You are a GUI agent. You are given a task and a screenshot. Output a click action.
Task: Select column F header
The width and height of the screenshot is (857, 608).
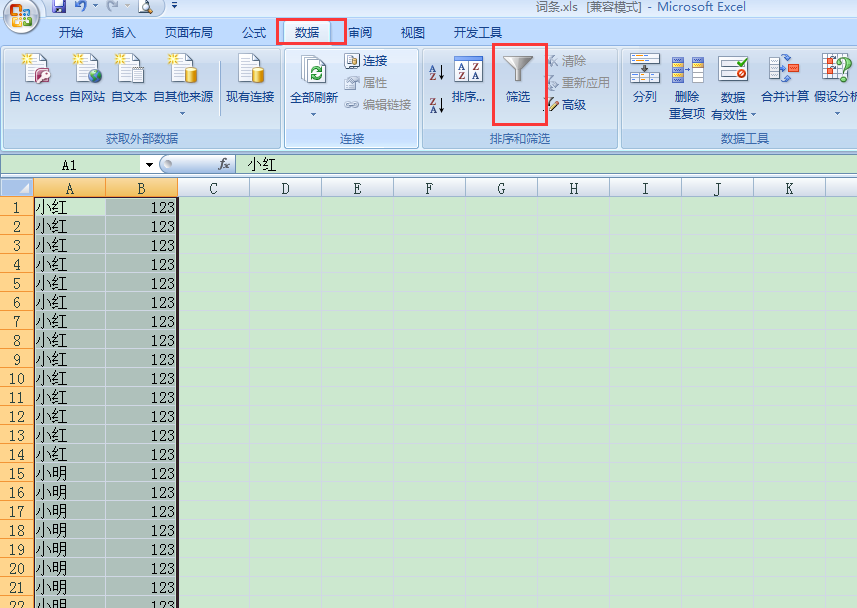click(x=430, y=189)
